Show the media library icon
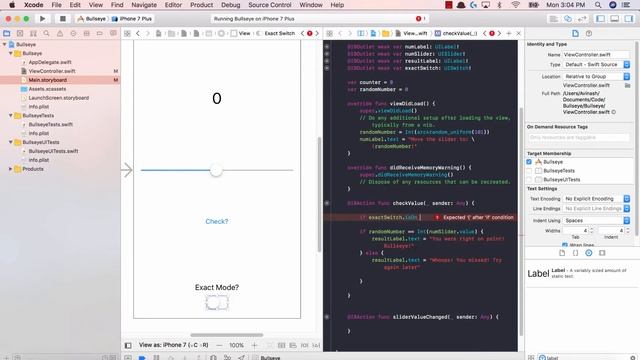 tap(602, 253)
